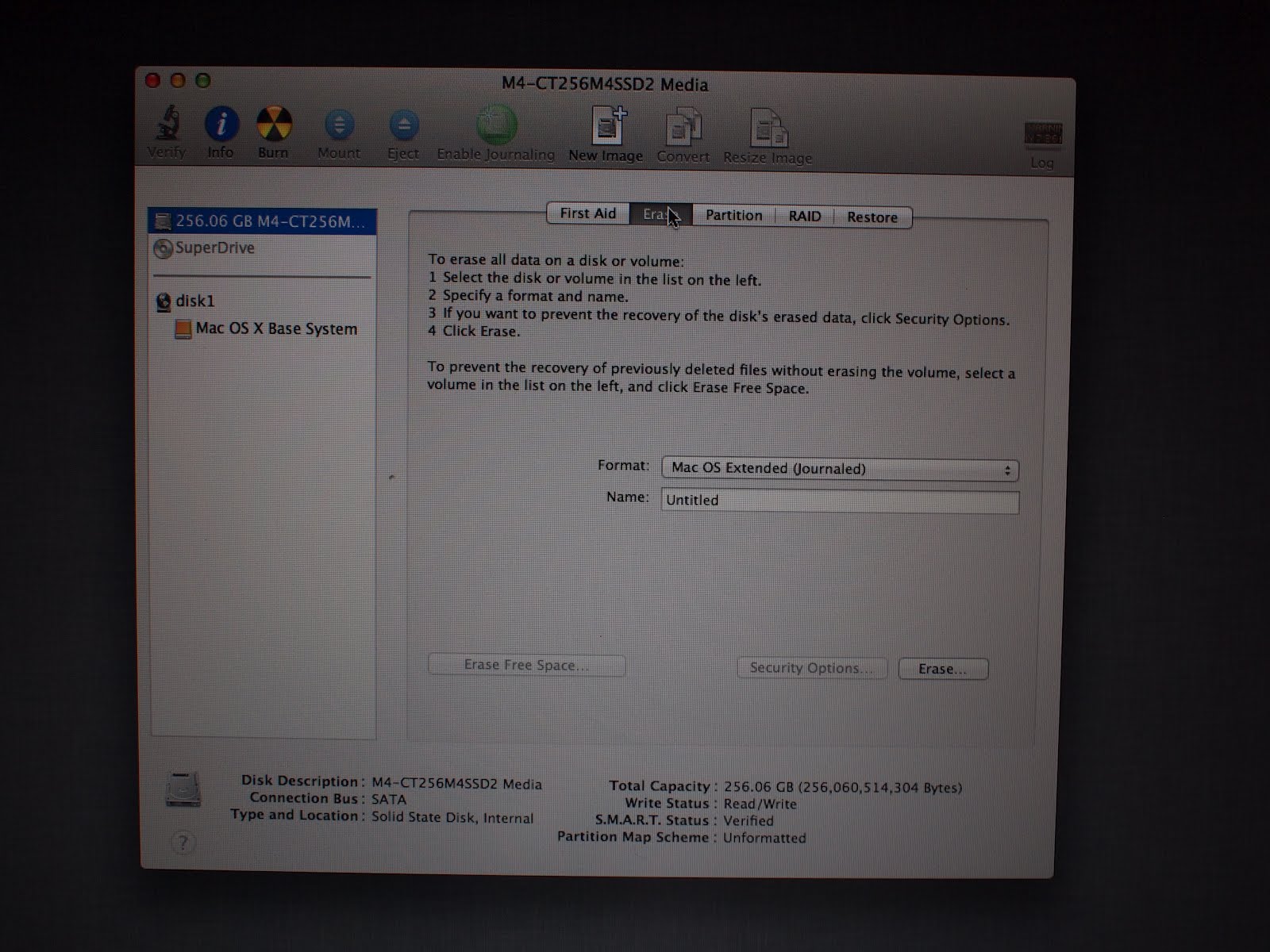Click the Burn toolbar icon
Screen dimensions: 1270x952
click(x=274, y=125)
